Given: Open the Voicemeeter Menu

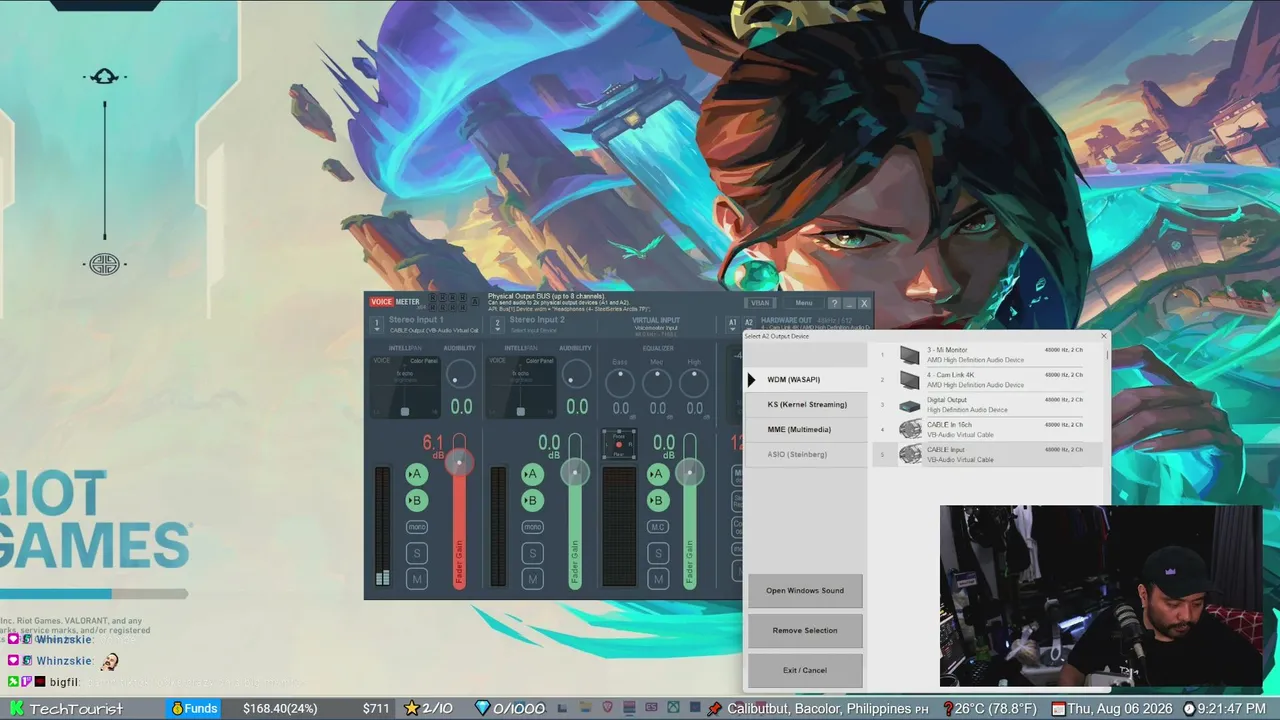Looking at the screenshot, I should pos(803,303).
